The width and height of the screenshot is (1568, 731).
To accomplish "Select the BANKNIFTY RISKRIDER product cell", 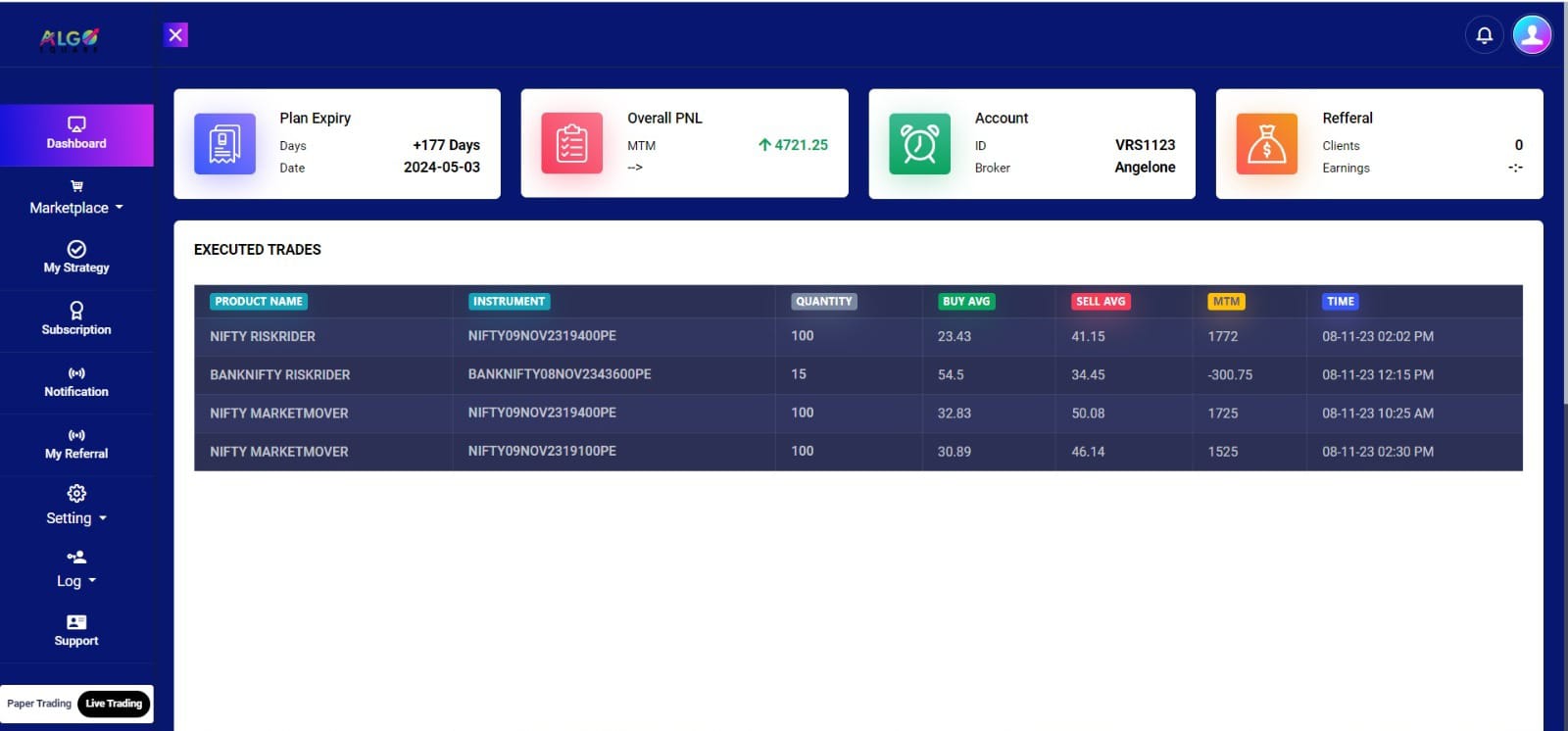I will [x=279, y=374].
